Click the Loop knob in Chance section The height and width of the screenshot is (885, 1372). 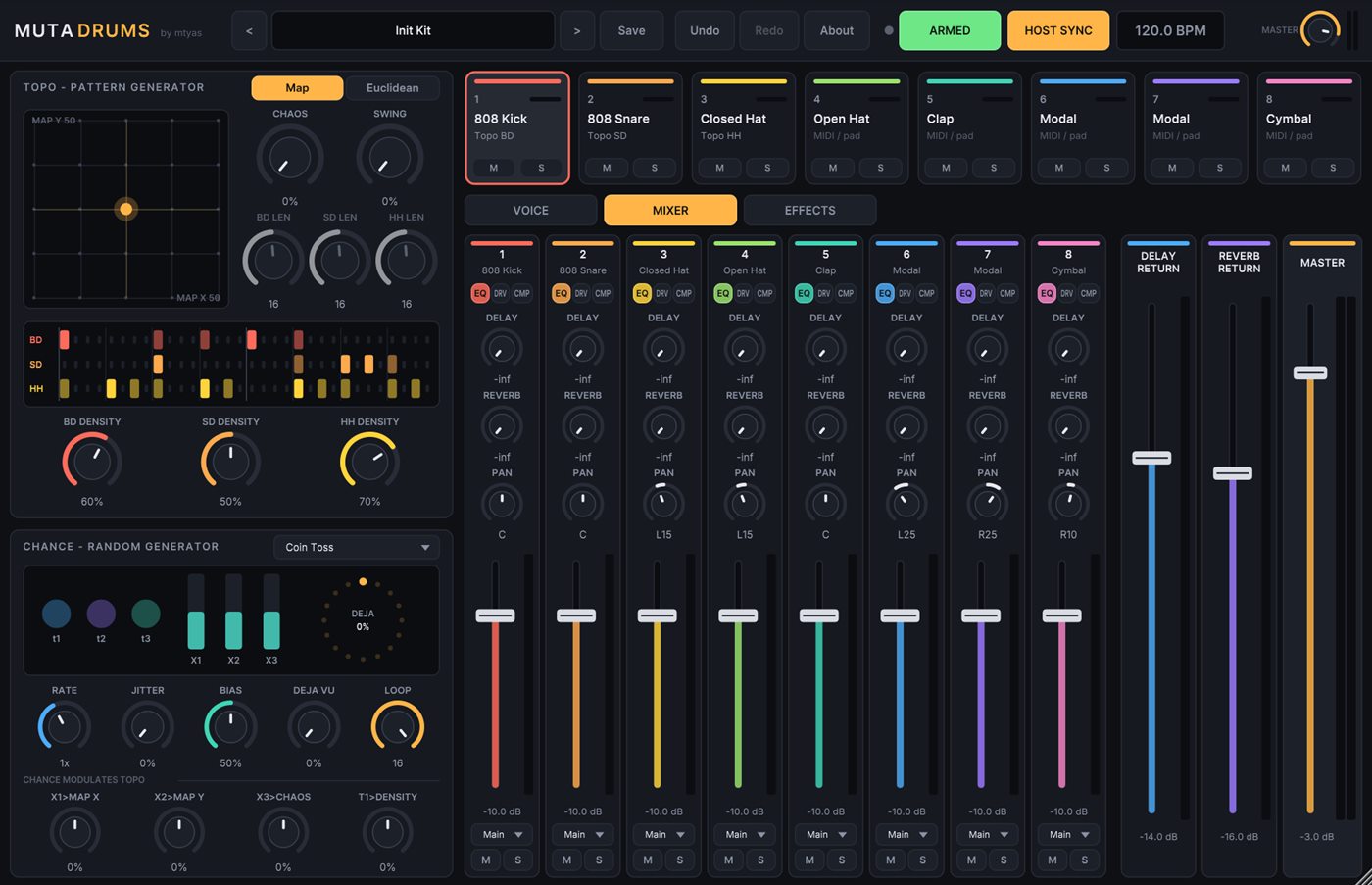398,727
